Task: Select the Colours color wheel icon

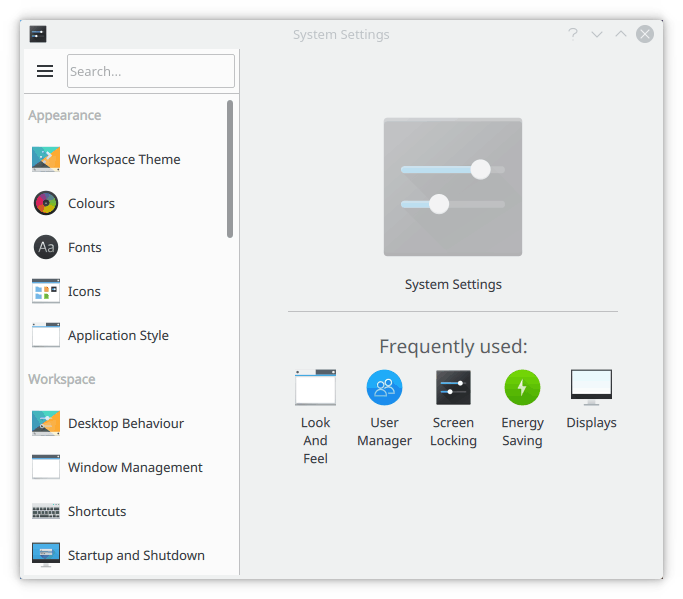Action: [x=46, y=203]
